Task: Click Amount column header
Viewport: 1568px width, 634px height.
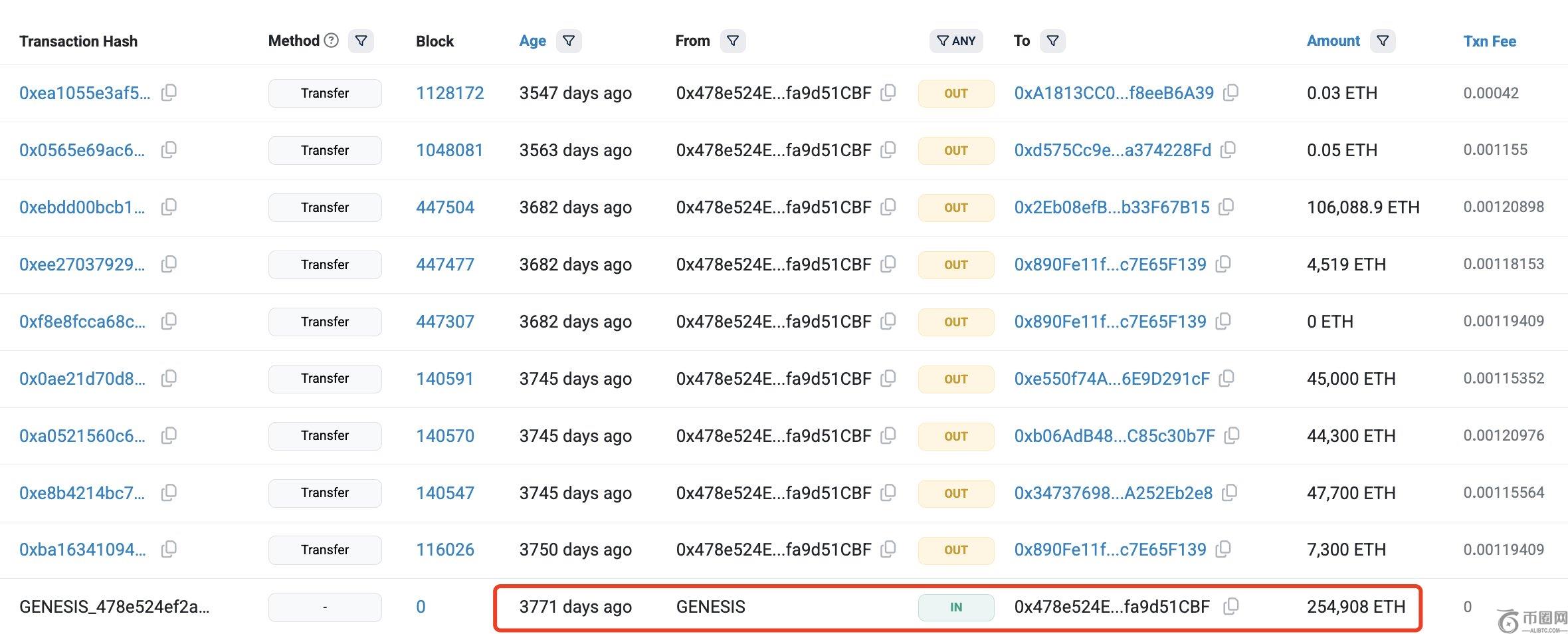Action: tap(1333, 41)
